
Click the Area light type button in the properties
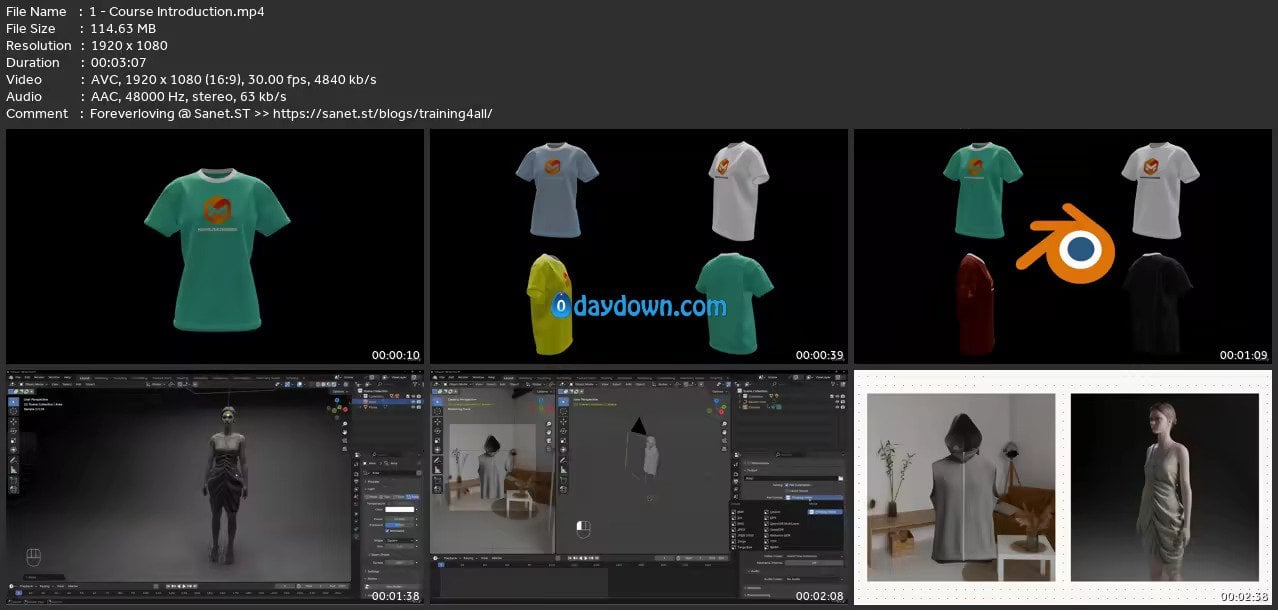pyautogui.click(x=410, y=496)
